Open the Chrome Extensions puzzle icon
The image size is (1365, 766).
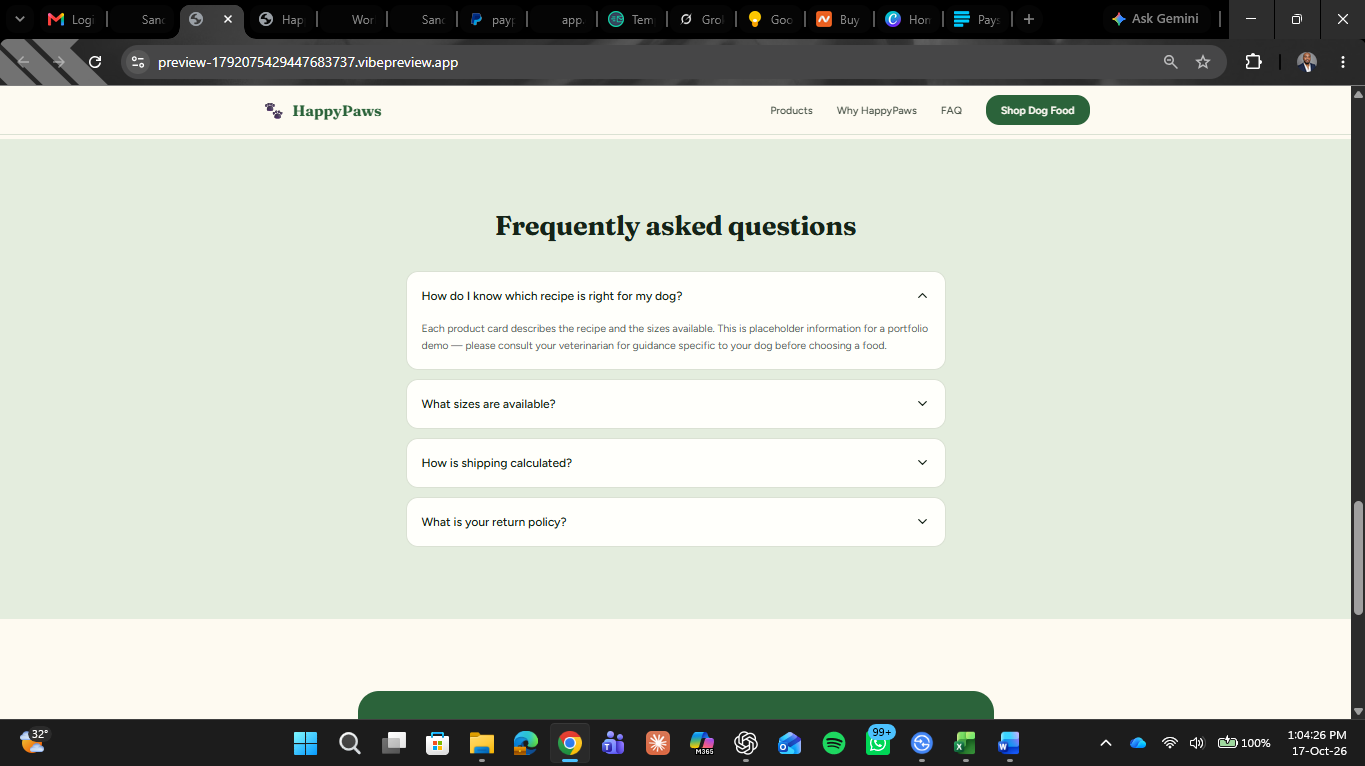tap(1253, 62)
